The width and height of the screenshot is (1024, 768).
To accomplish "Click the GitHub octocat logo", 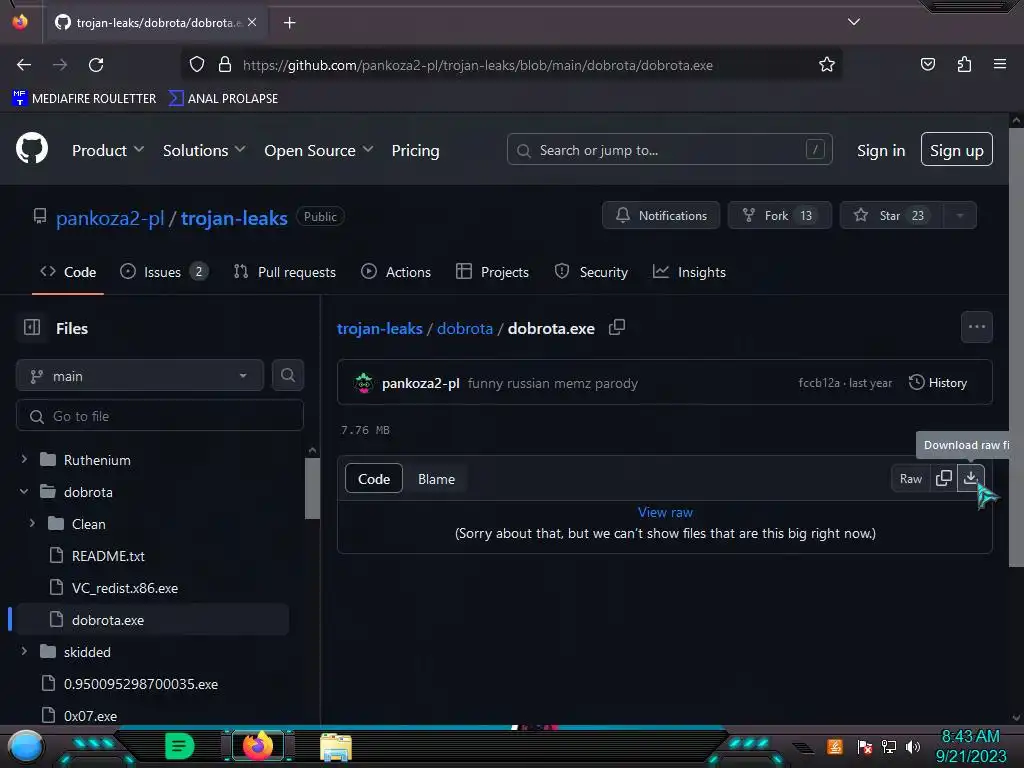I will pyautogui.click(x=32, y=148).
